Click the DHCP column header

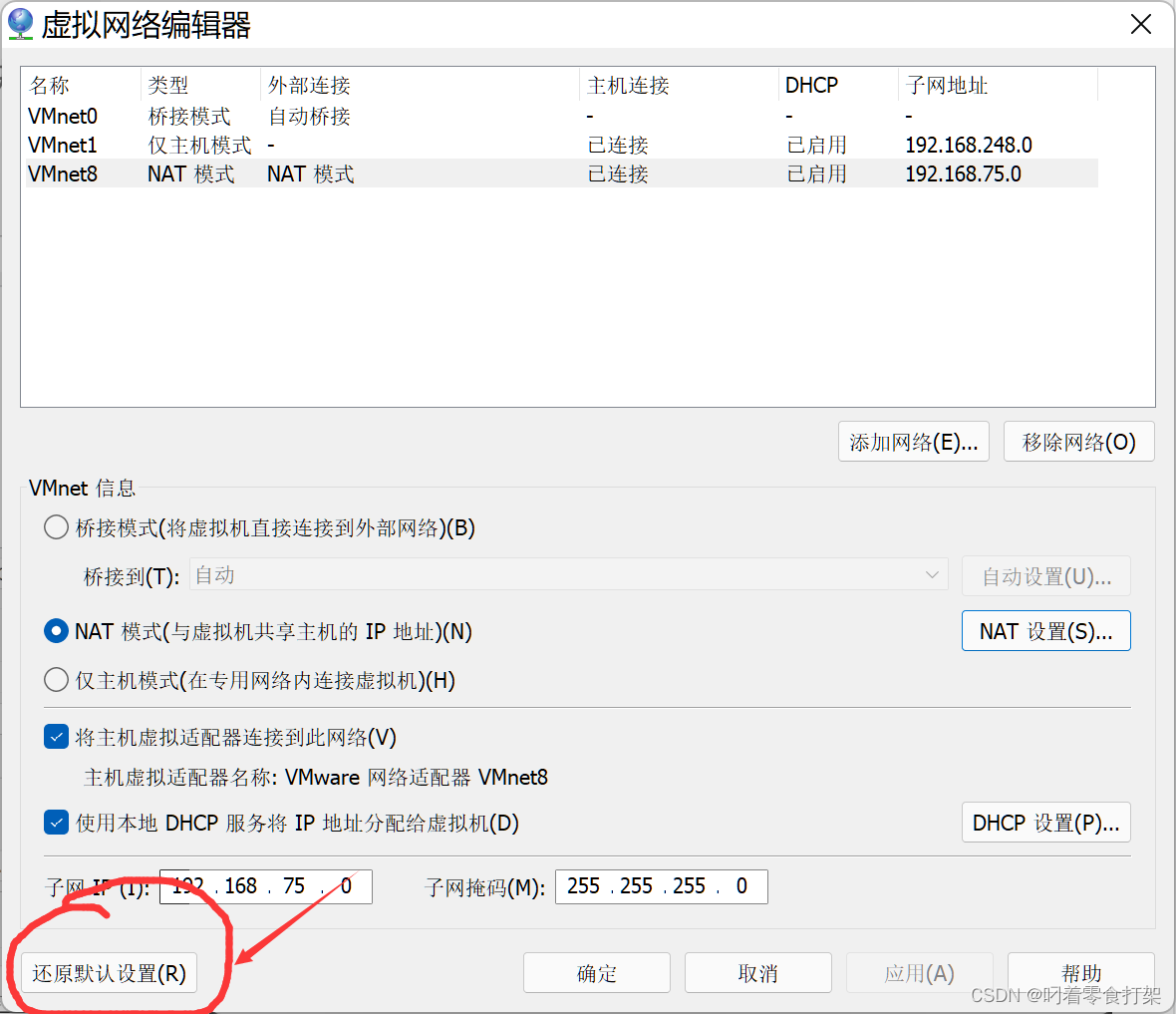[838, 85]
